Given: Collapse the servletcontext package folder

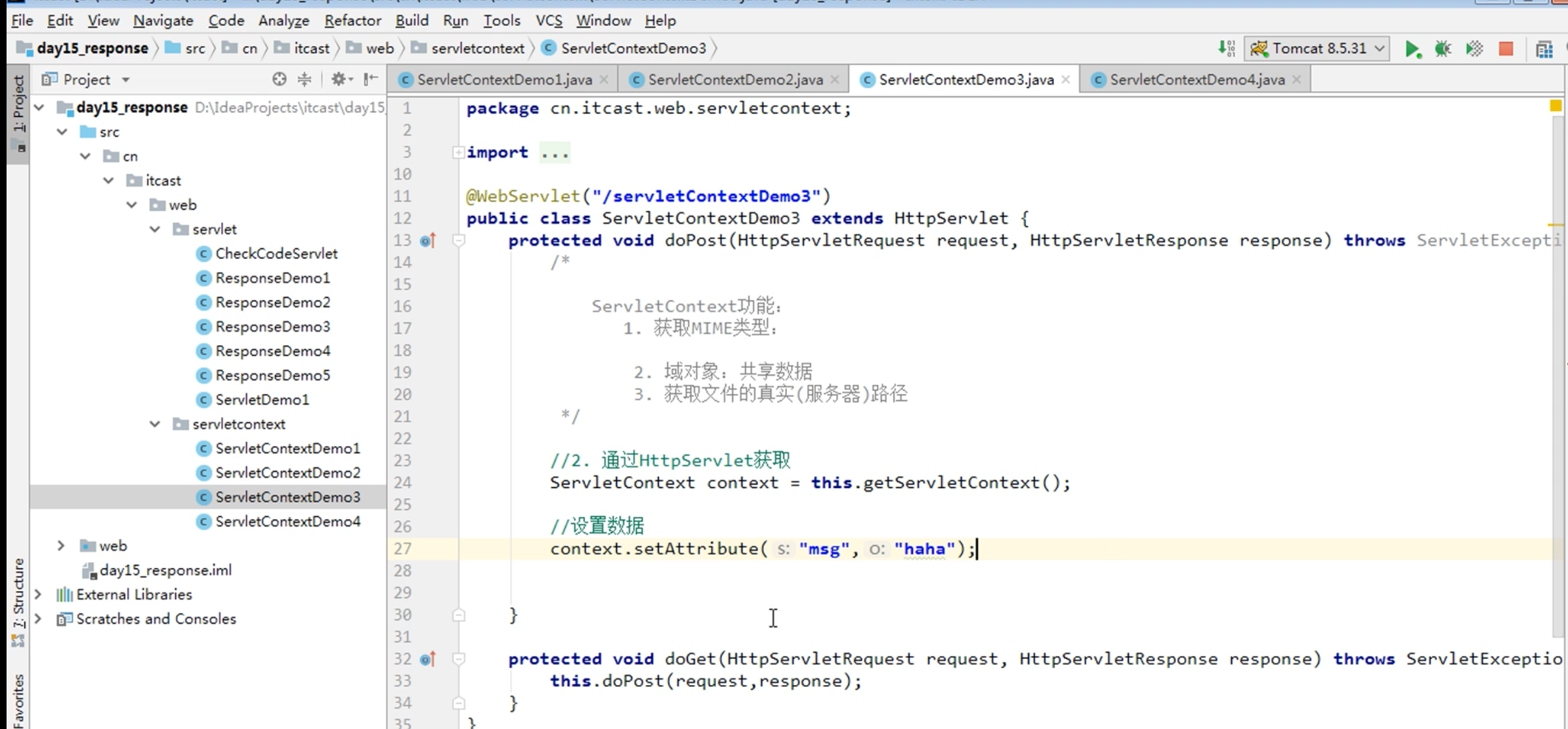Looking at the screenshot, I should pos(155,424).
